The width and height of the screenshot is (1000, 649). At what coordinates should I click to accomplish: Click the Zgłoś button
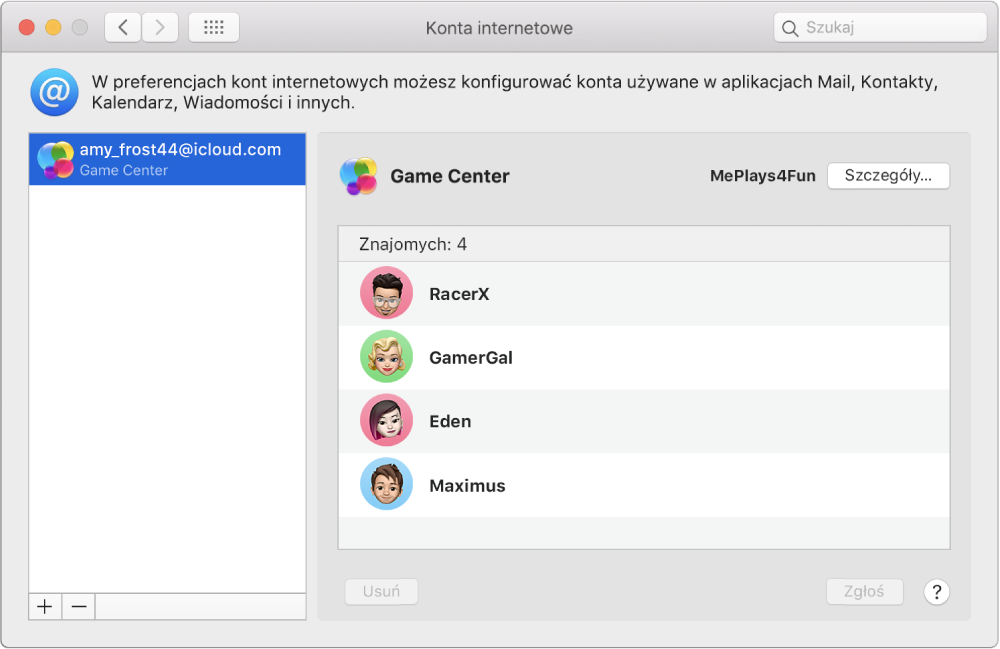(x=864, y=592)
